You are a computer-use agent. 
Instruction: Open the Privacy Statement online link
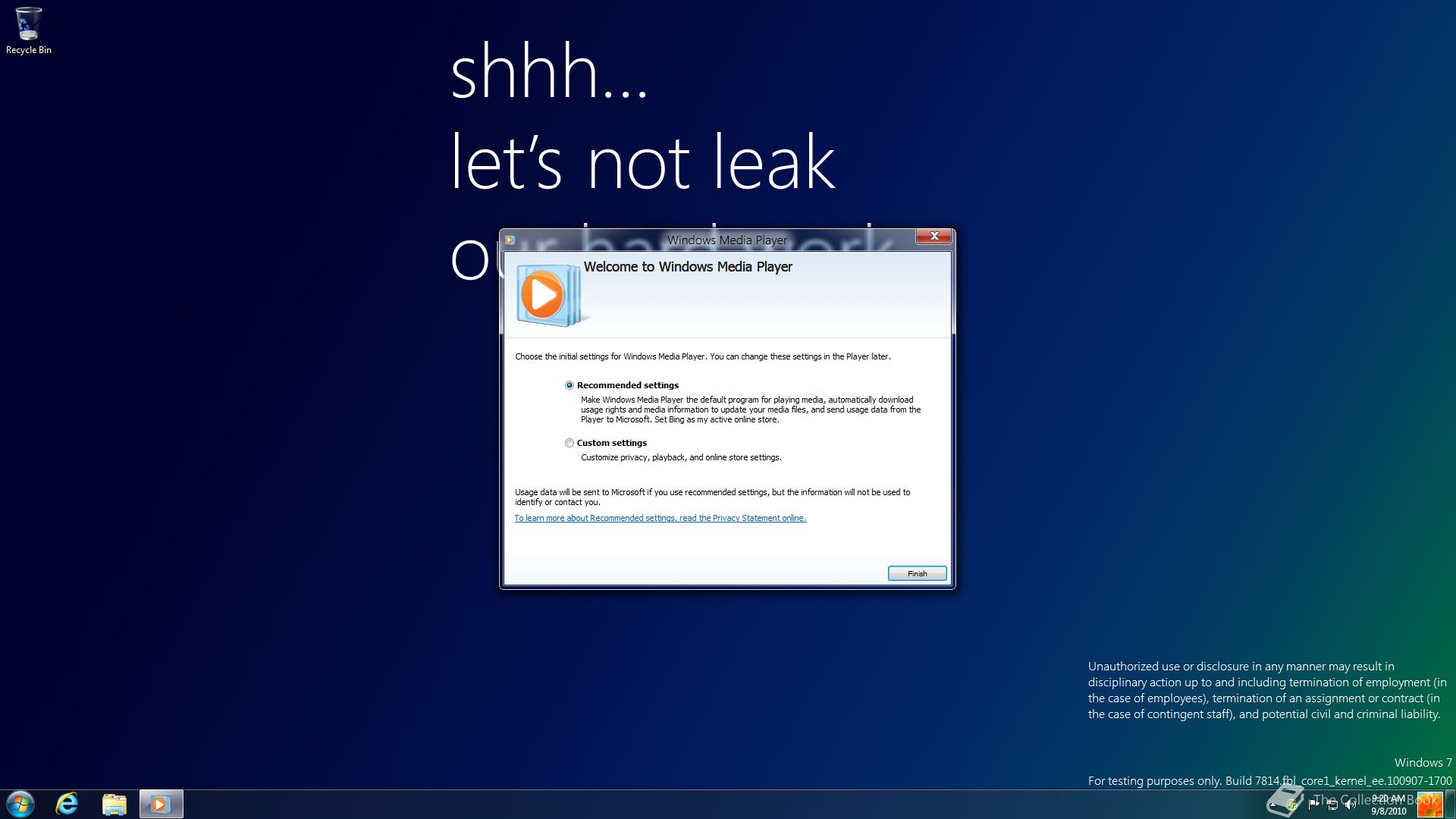click(x=660, y=518)
